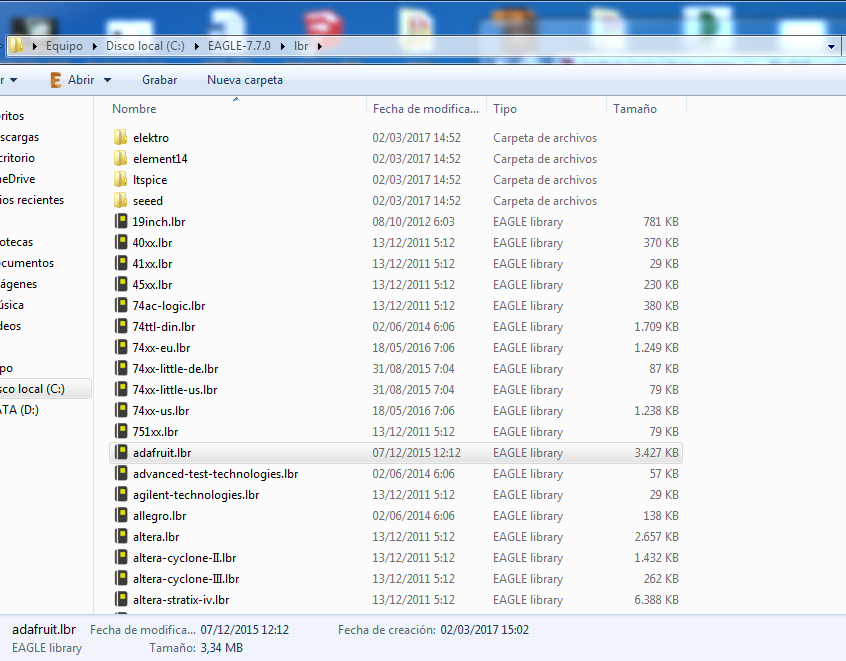Click the date 08/10/2012 6:03 for 19inch.lbr
The width and height of the screenshot is (846, 661).
click(413, 221)
